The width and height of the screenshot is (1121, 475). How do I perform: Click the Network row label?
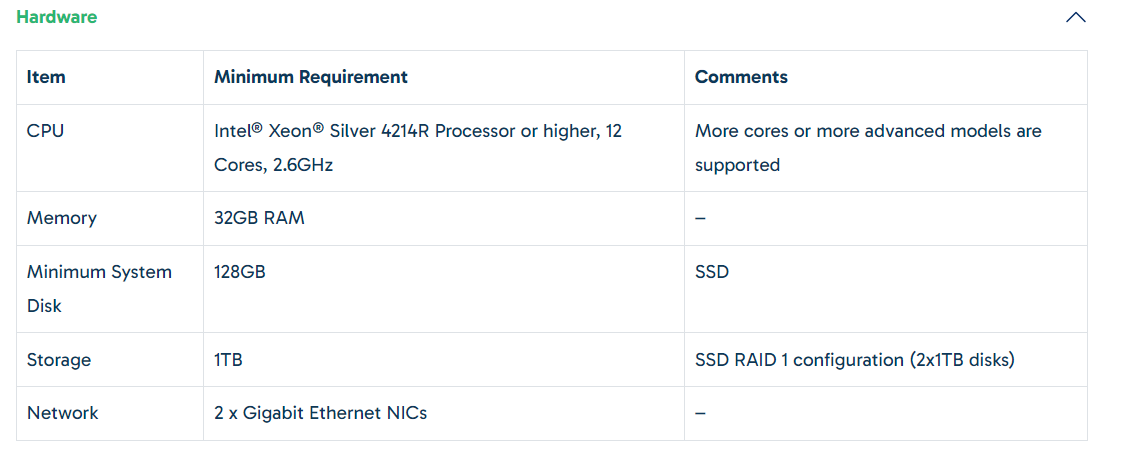(x=62, y=413)
